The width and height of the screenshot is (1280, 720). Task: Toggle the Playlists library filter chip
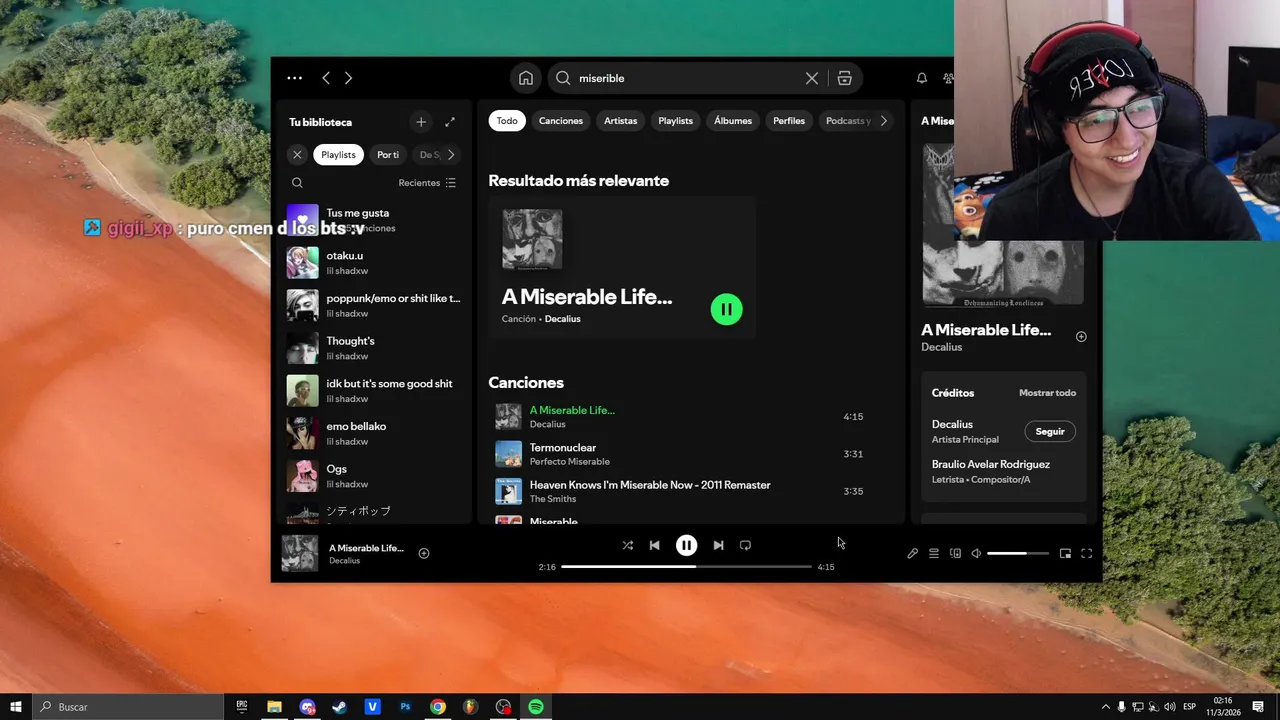tap(338, 155)
